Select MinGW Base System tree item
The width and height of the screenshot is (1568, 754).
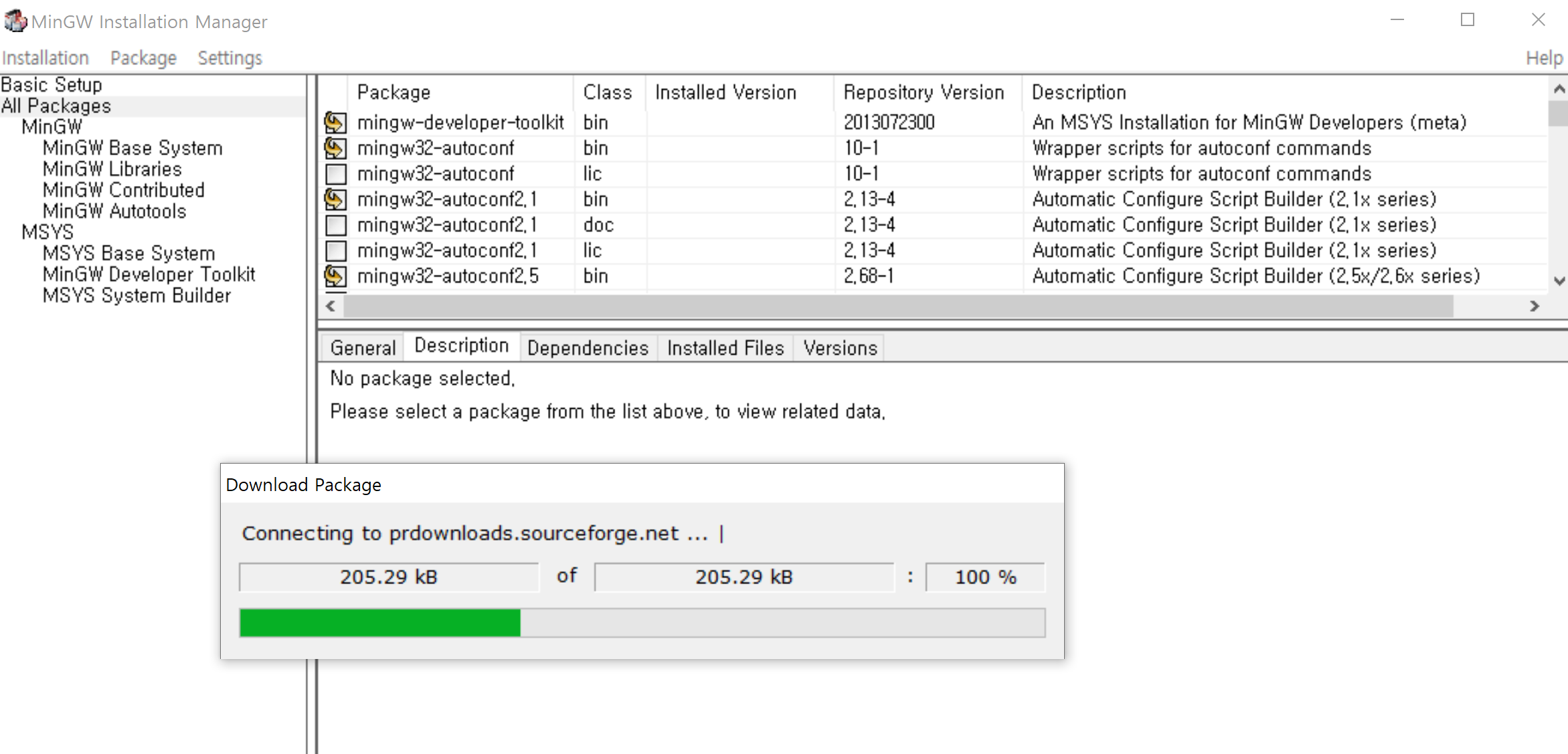pyautogui.click(x=133, y=148)
